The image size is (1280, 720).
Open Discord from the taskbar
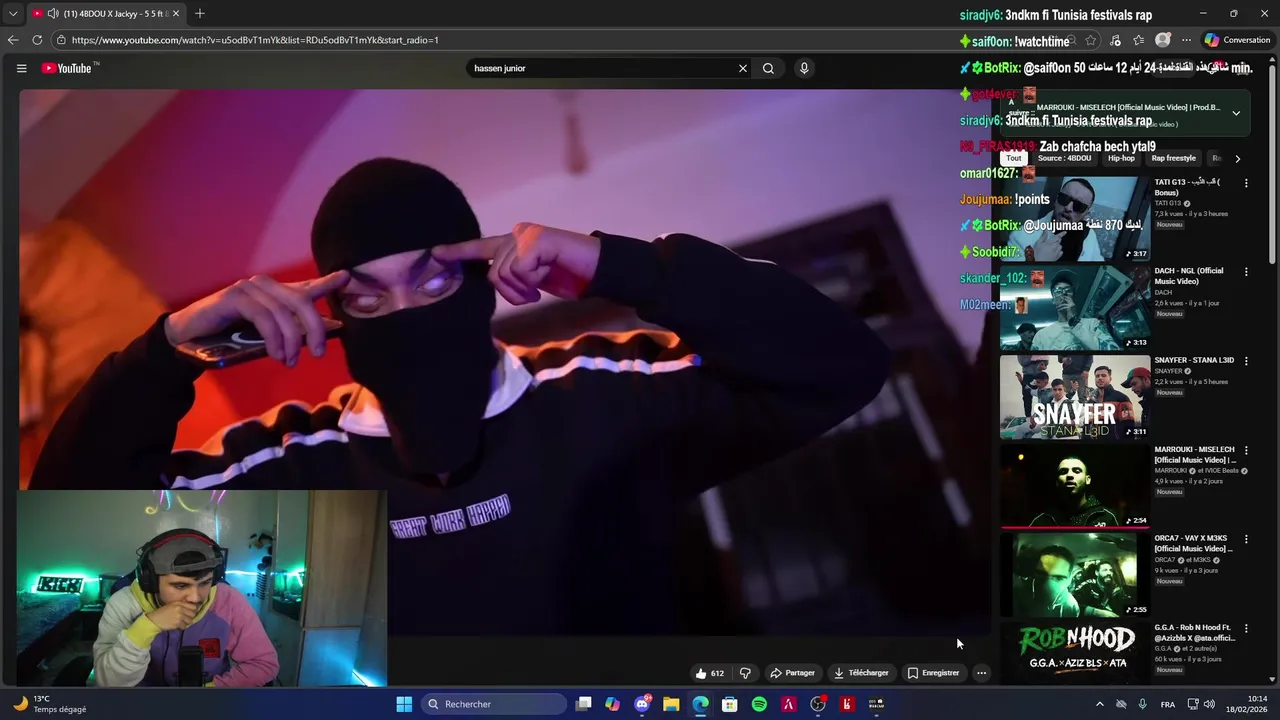[x=642, y=704]
